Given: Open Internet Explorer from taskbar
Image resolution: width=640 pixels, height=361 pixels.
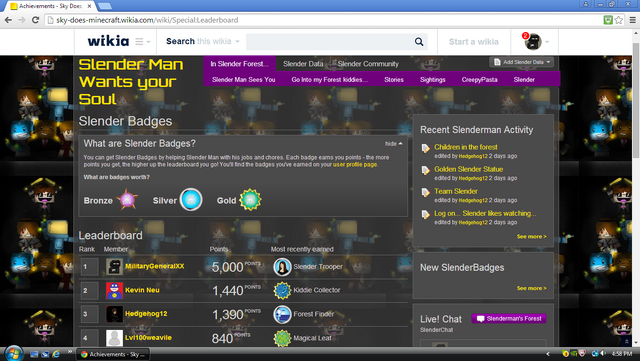Looking at the screenshot, I should (56, 354).
